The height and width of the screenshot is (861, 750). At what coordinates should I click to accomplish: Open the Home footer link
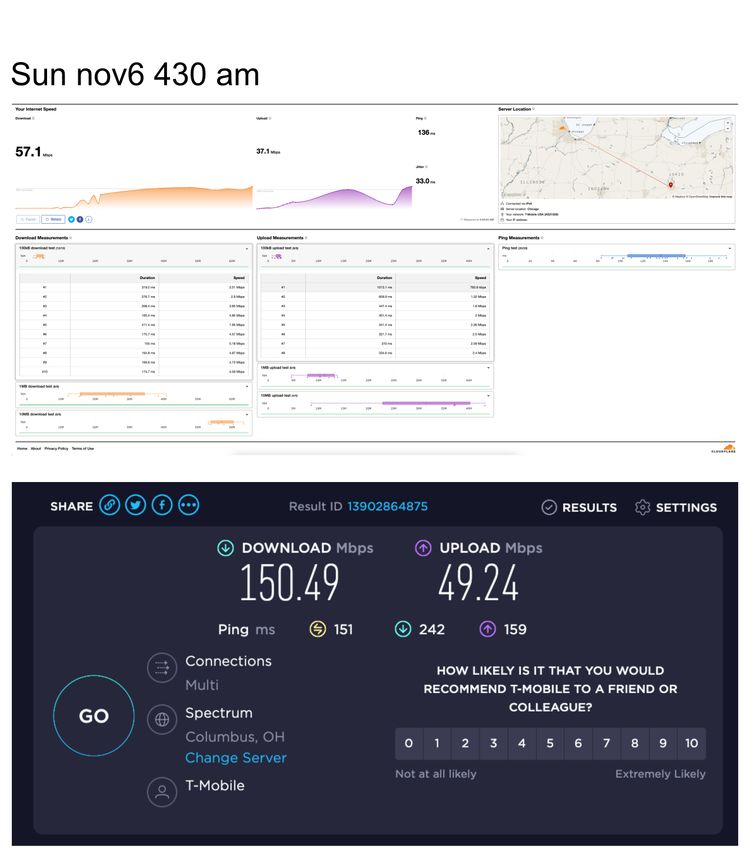tap(22, 449)
